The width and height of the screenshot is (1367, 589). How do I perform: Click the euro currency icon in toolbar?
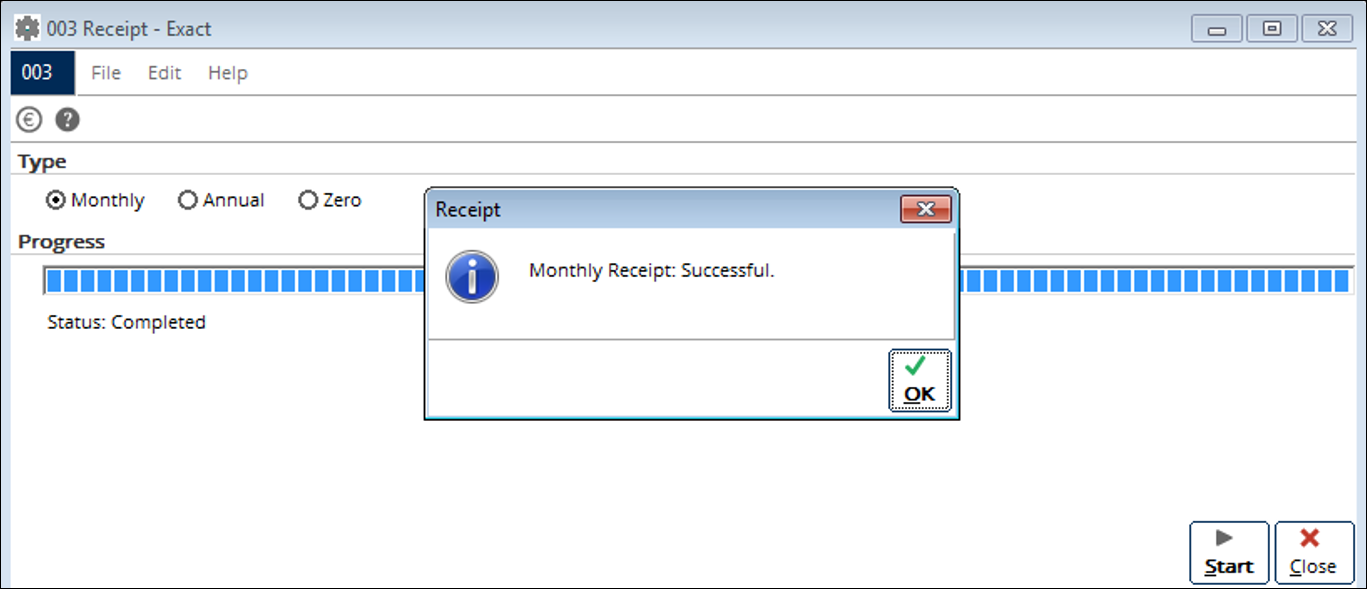click(x=29, y=120)
